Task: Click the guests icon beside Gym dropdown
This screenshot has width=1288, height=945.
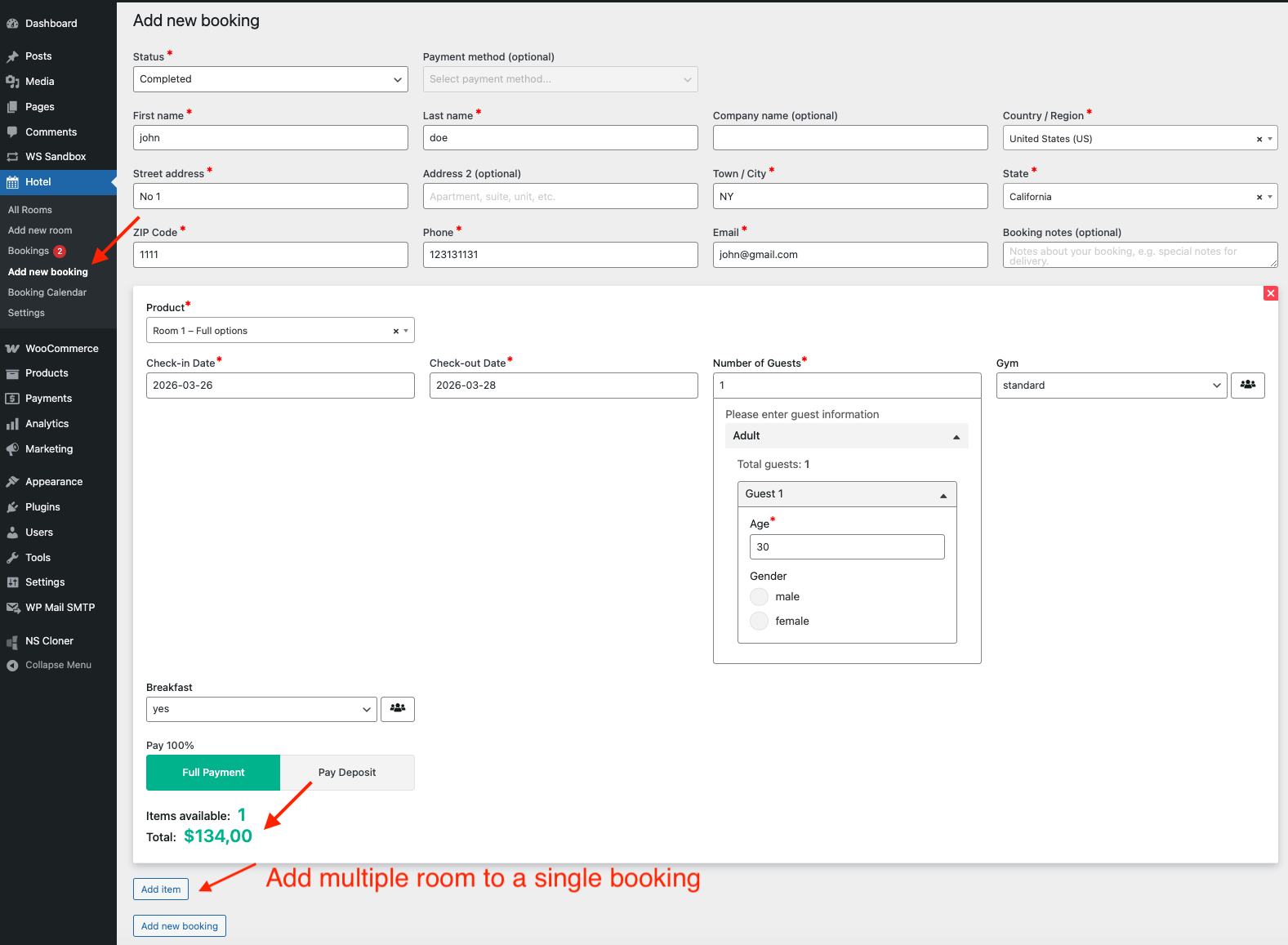Action: point(1247,385)
